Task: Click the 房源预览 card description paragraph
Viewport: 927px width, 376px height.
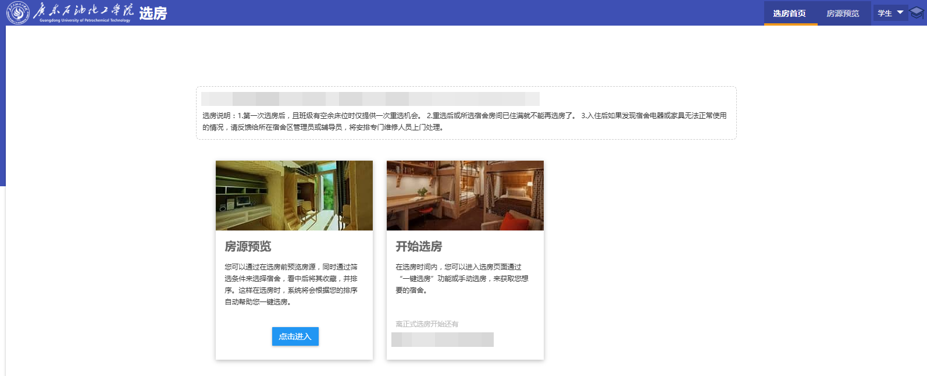Action: click(290, 284)
